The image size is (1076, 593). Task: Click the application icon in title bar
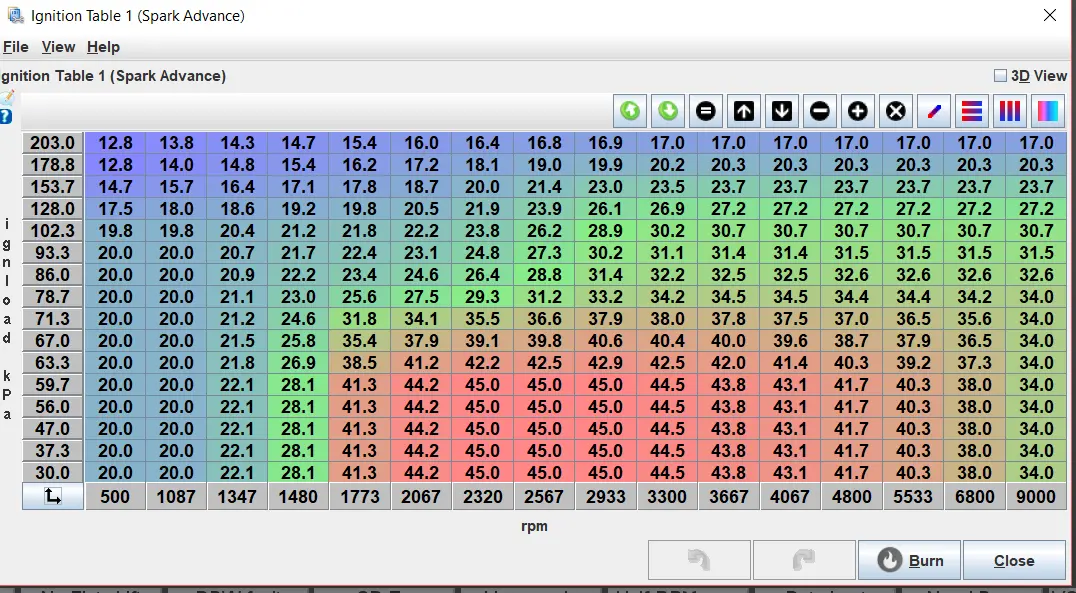[17, 15]
